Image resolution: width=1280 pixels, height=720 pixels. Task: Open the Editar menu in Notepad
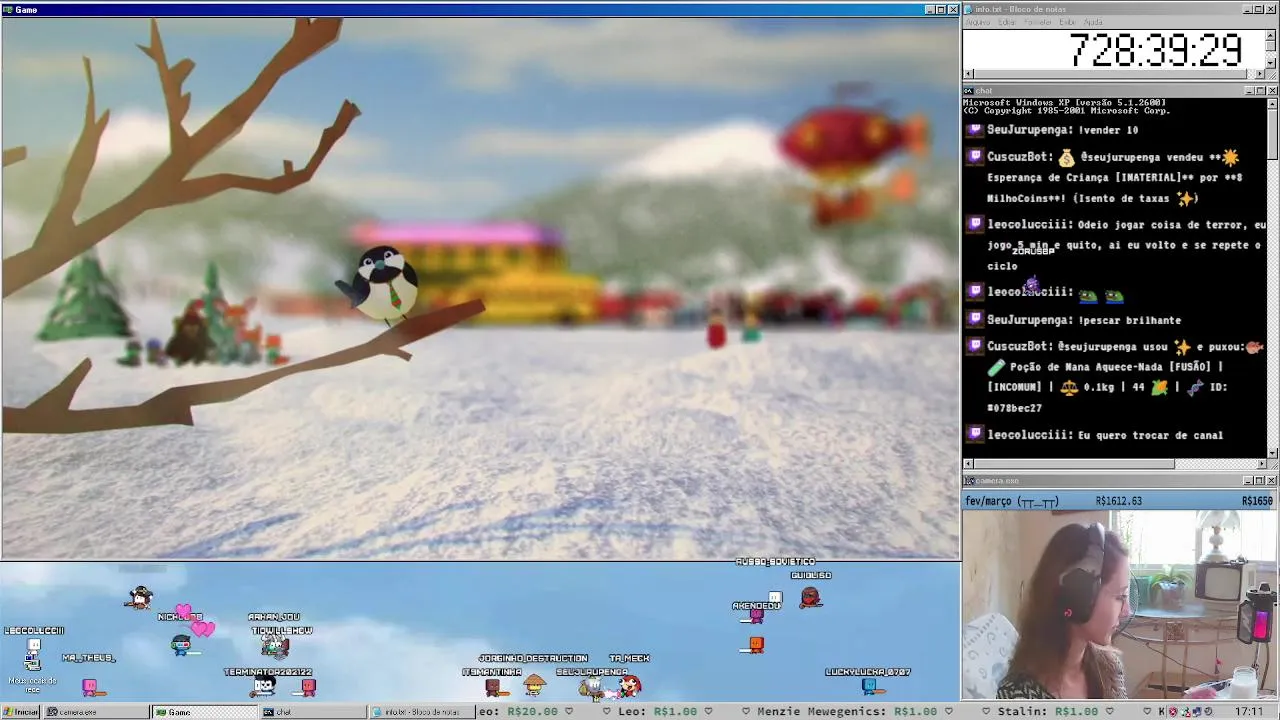point(1007,22)
